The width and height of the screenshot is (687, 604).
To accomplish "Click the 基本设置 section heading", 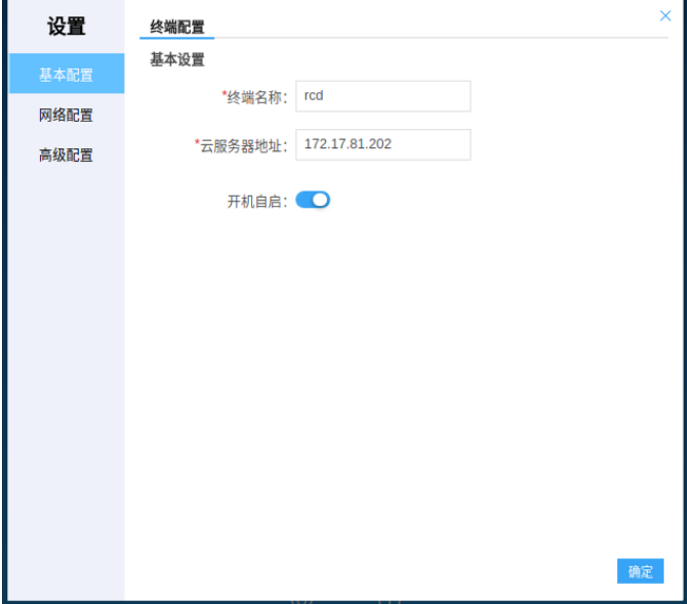I will pos(177,59).
